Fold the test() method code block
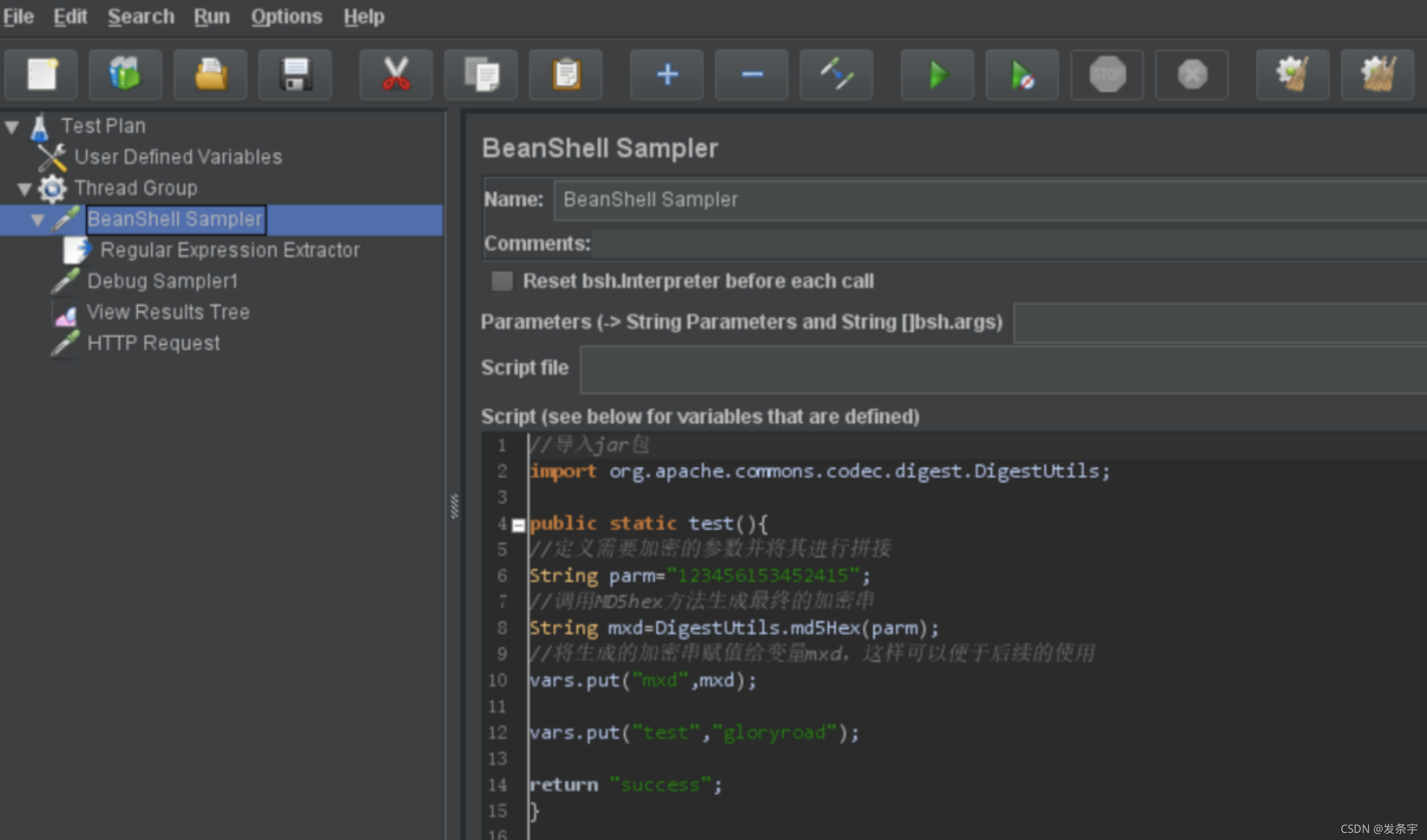Screen dimensions: 1427x840 tap(518, 525)
